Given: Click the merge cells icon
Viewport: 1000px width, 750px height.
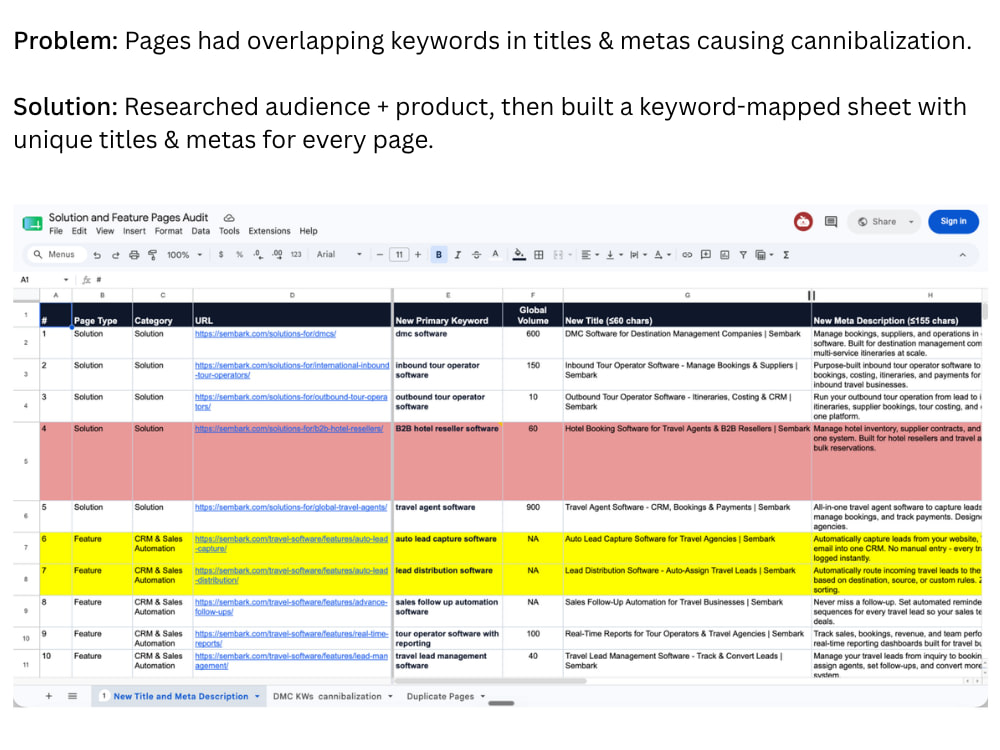Looking at the screenshot, I should click(x=558, y=254).
